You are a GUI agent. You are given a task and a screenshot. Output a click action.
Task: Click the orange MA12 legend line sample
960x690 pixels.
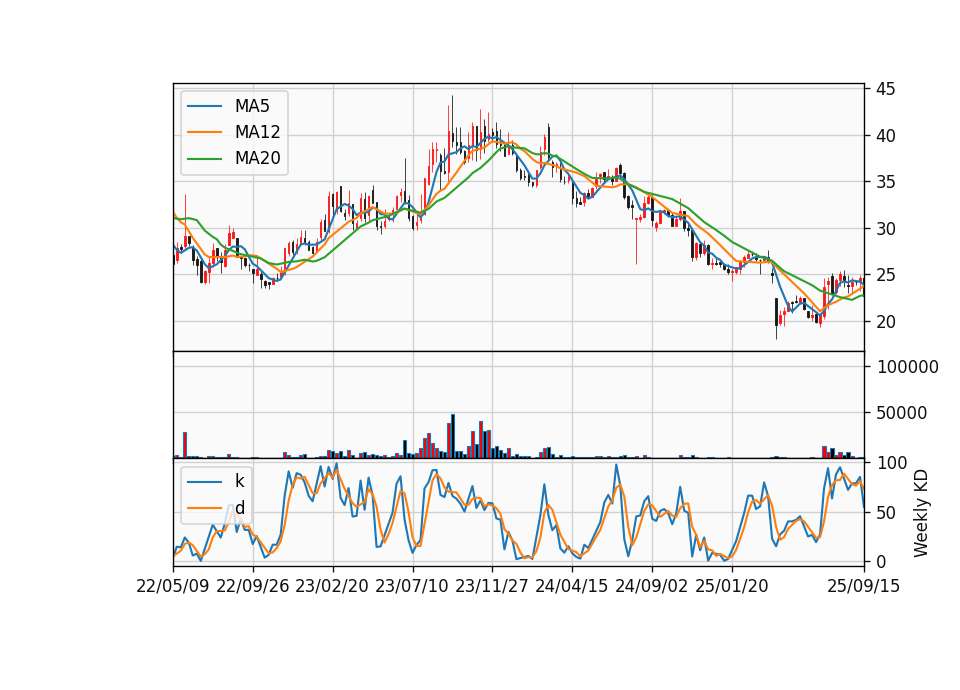tap(204, 132)
